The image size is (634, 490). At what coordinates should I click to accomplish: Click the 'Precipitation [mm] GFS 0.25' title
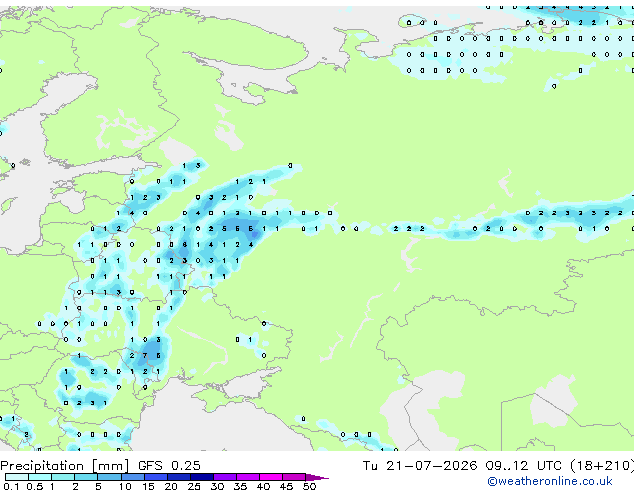click(100, 466)
